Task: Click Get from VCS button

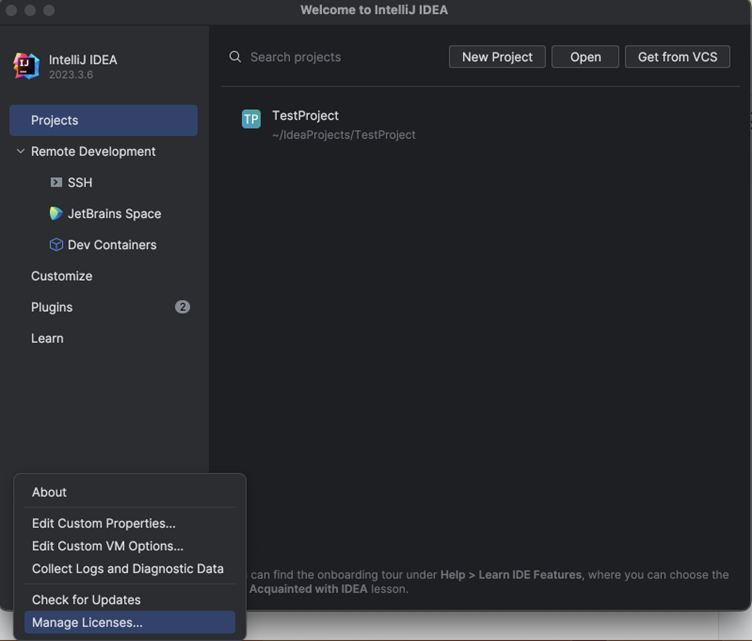Action: pos(677,57)
